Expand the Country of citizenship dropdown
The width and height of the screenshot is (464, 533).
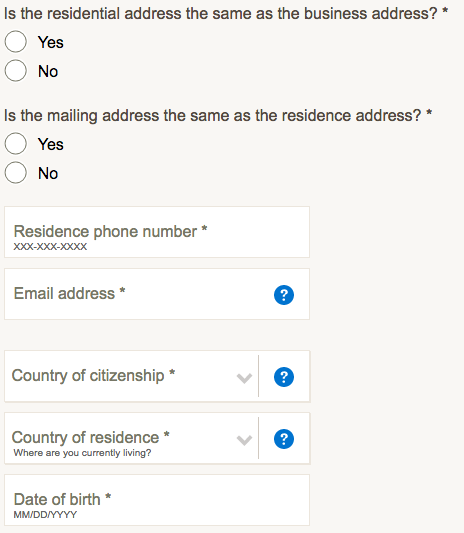click(x=131, y=376)
